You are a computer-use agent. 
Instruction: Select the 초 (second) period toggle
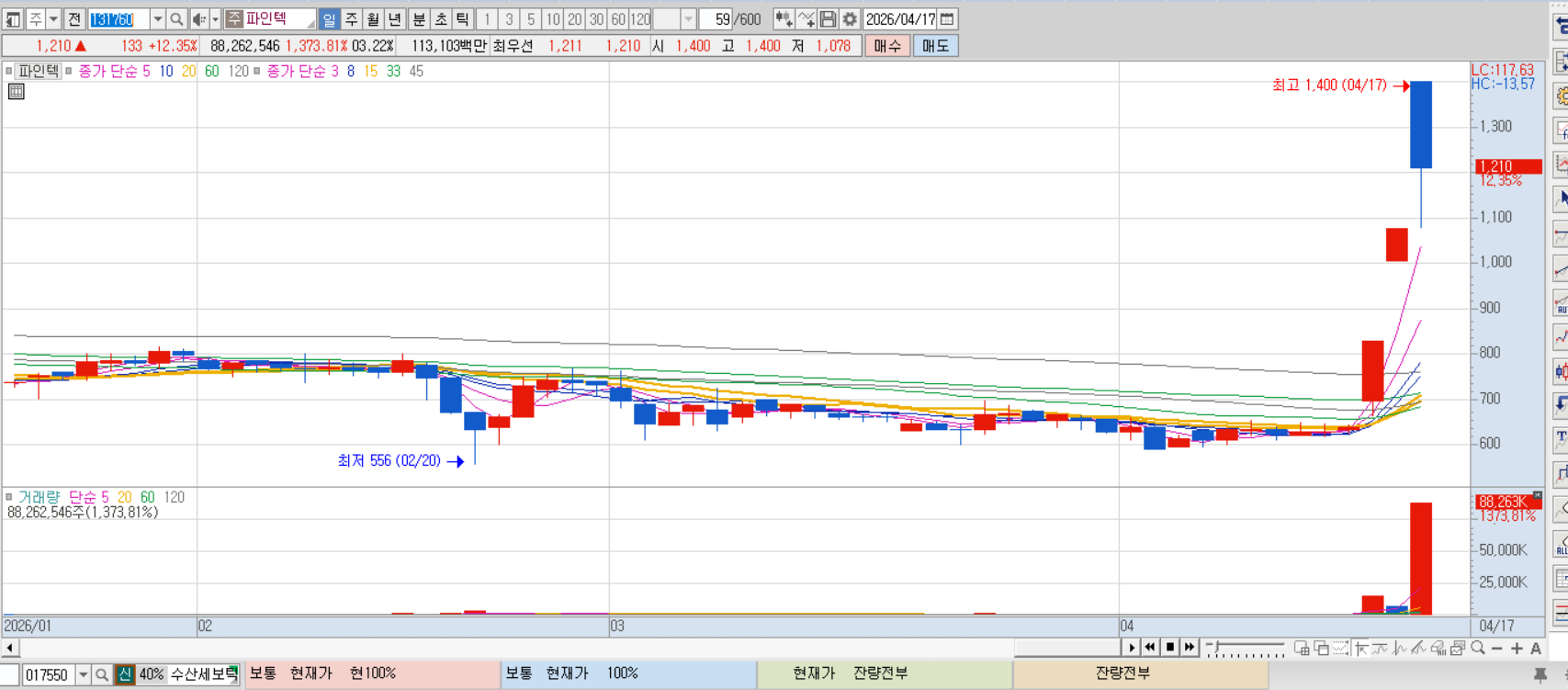click(x=441, y=19)
